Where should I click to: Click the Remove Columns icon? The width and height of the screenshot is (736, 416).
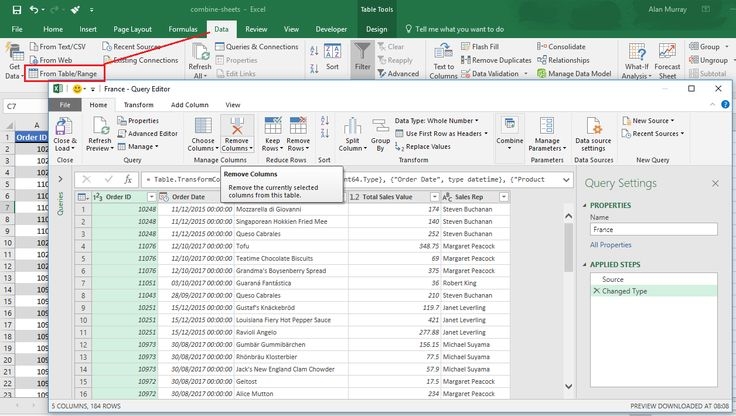coord(235,127)
